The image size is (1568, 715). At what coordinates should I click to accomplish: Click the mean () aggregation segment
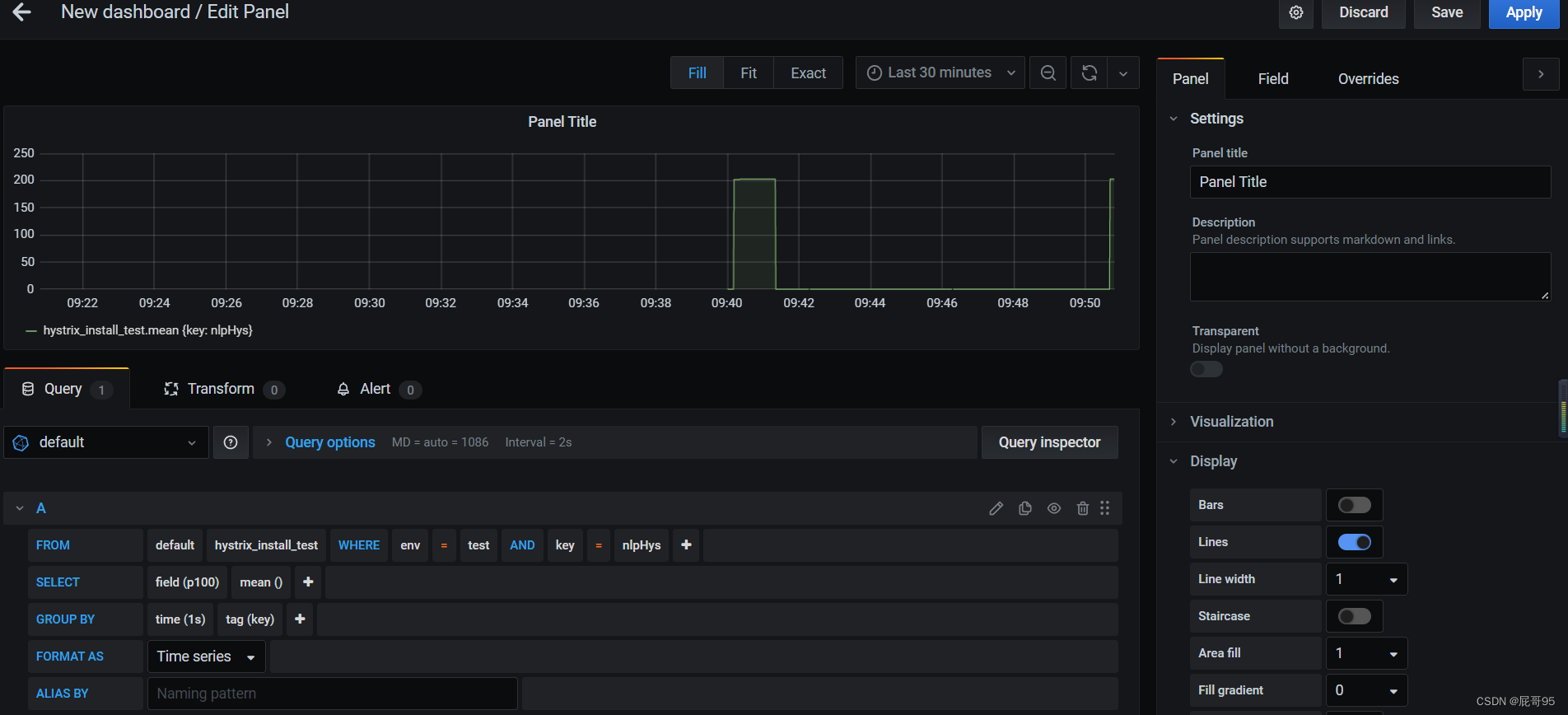pos(261,582)
